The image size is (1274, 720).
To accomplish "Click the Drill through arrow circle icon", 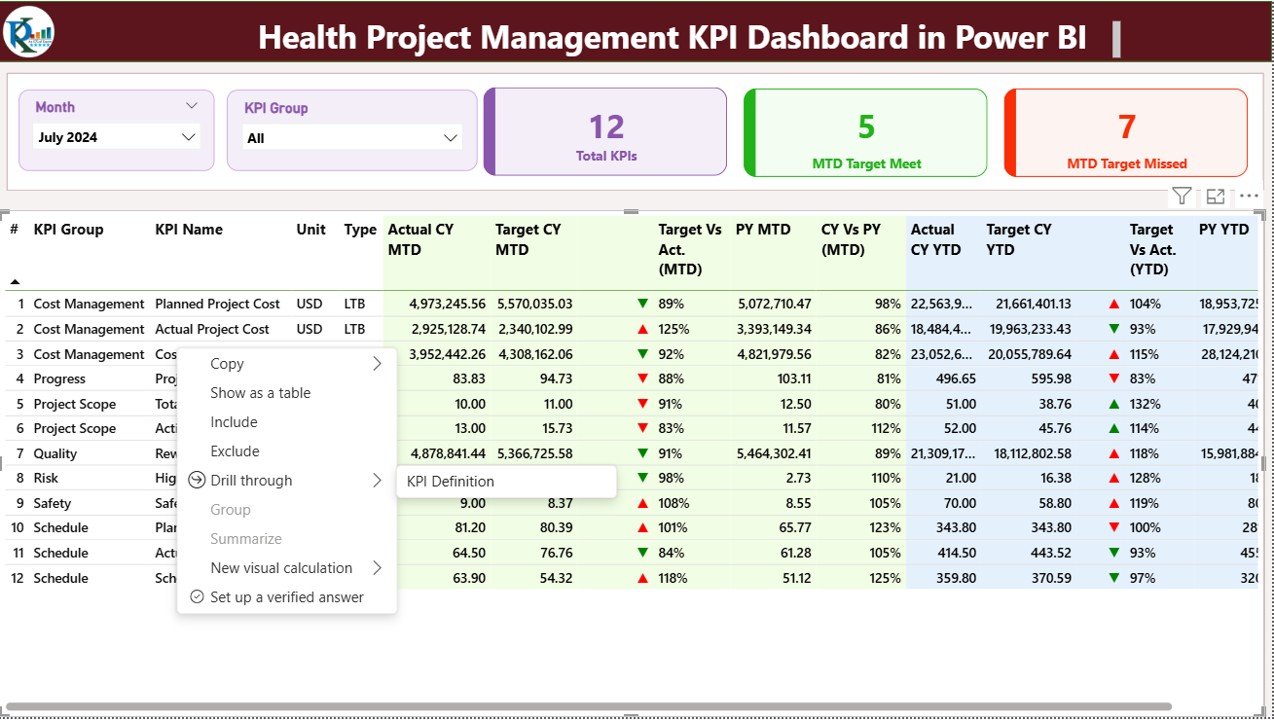I will (x=197, y=481).
